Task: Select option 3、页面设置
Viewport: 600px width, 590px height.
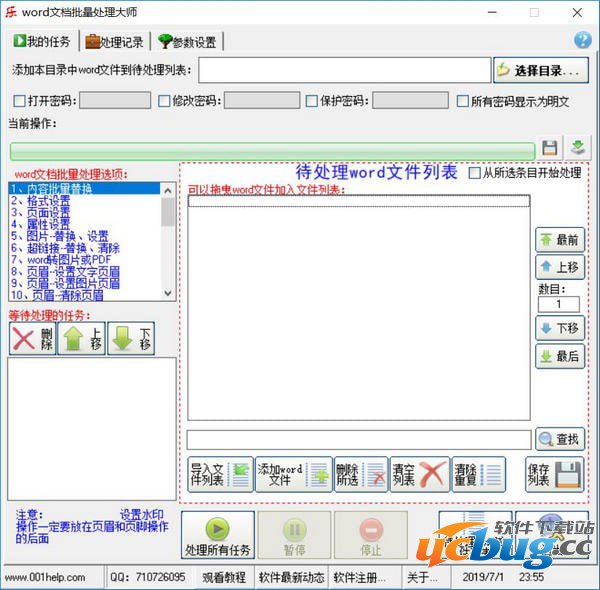Action: (x=84, y=212)
